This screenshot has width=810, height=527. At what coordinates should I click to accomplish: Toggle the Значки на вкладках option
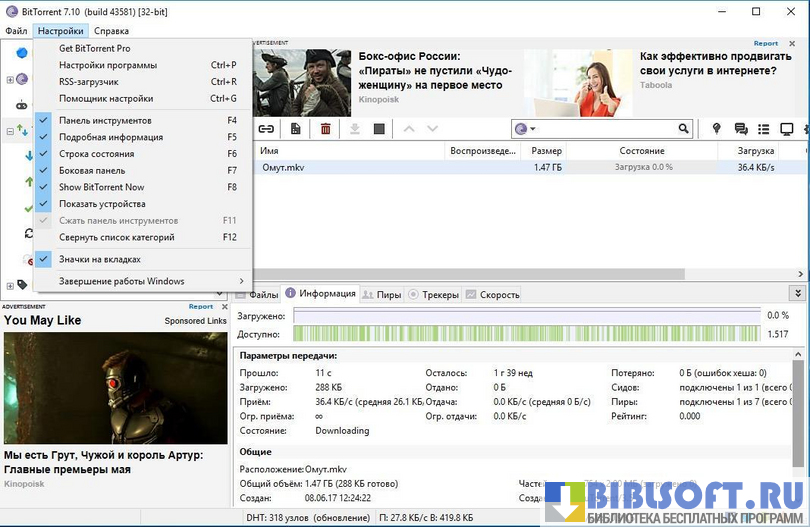click(99, 259)
